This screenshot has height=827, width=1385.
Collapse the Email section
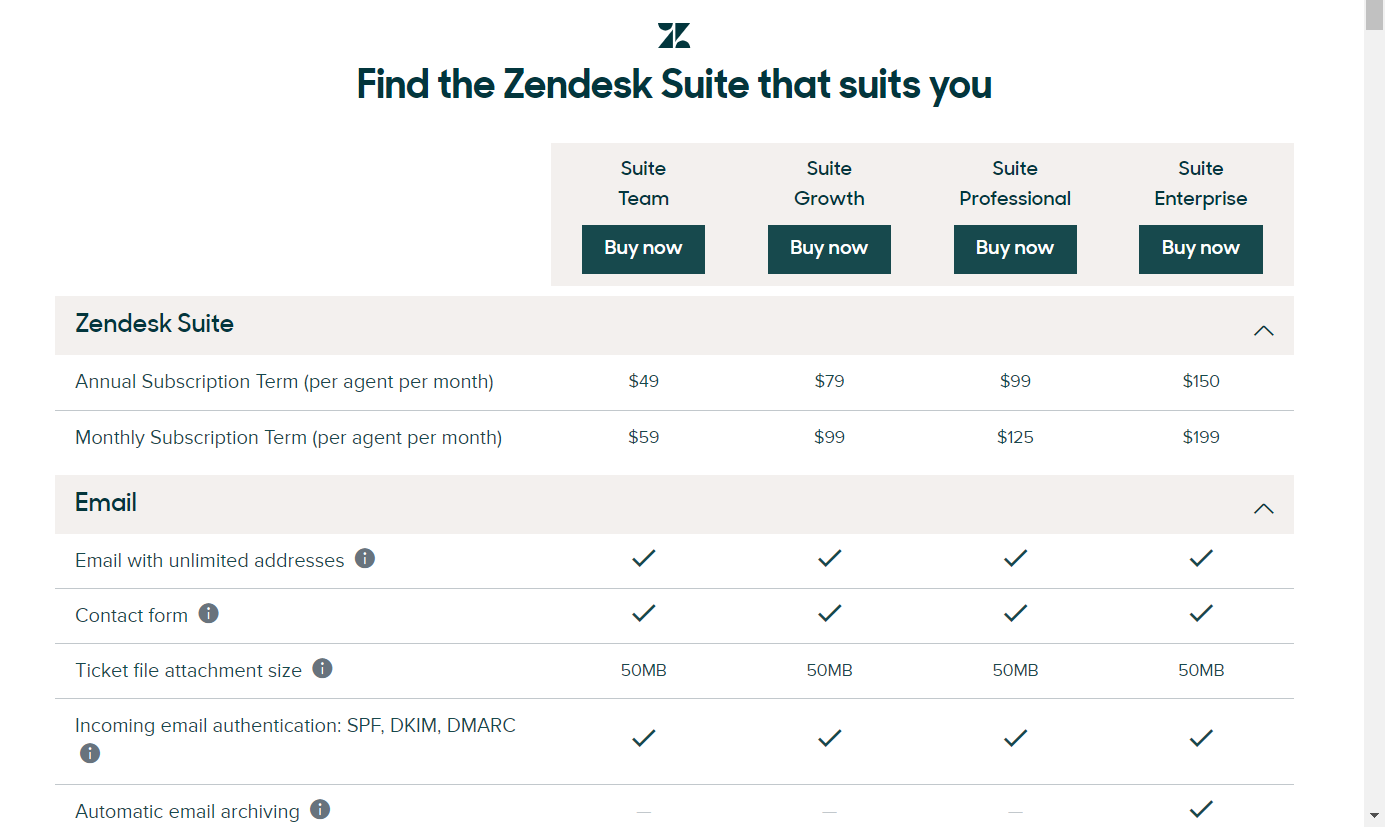point(1263,508)
